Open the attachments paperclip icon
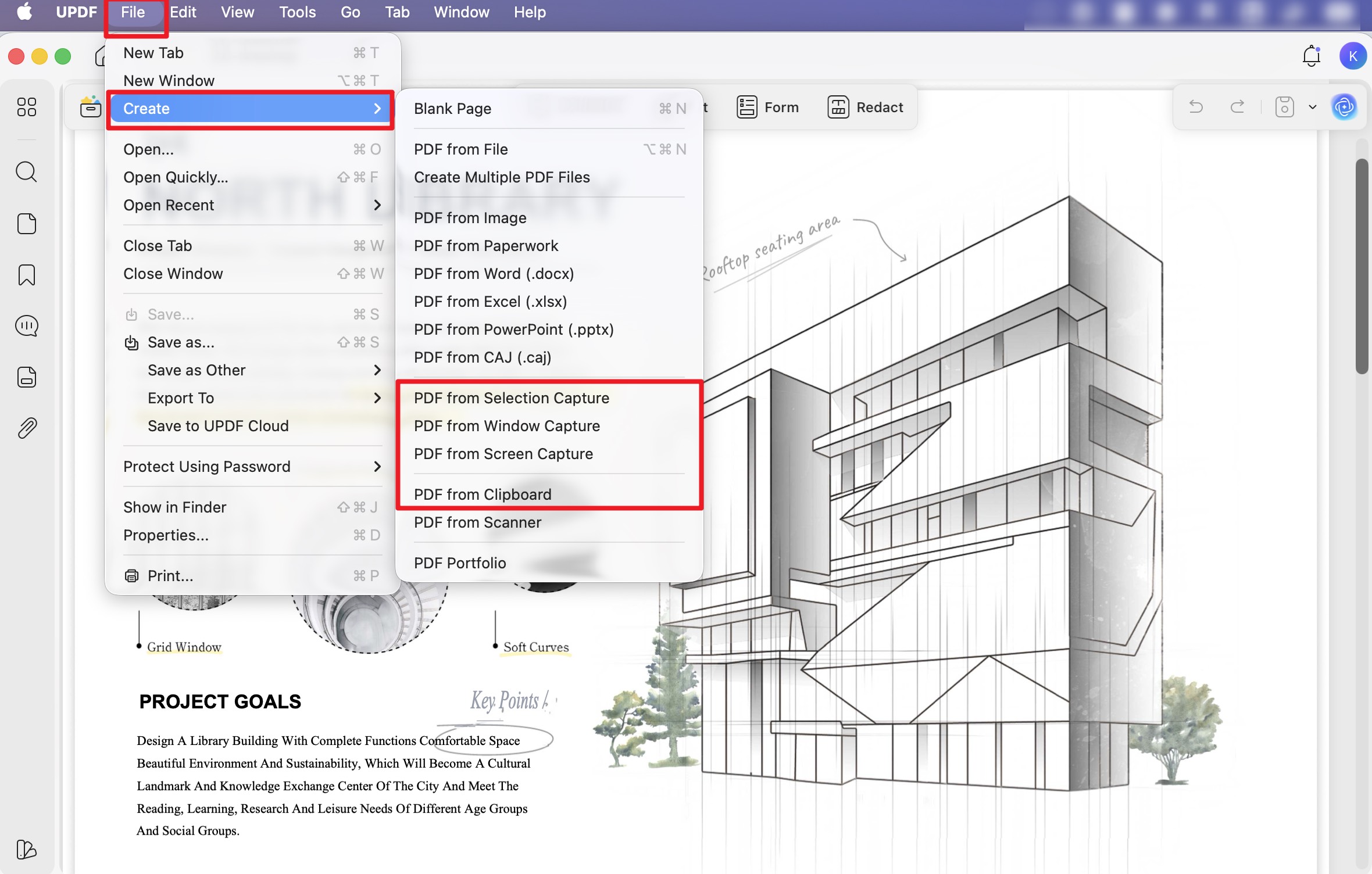1372x874 pixels. point(27,428)
